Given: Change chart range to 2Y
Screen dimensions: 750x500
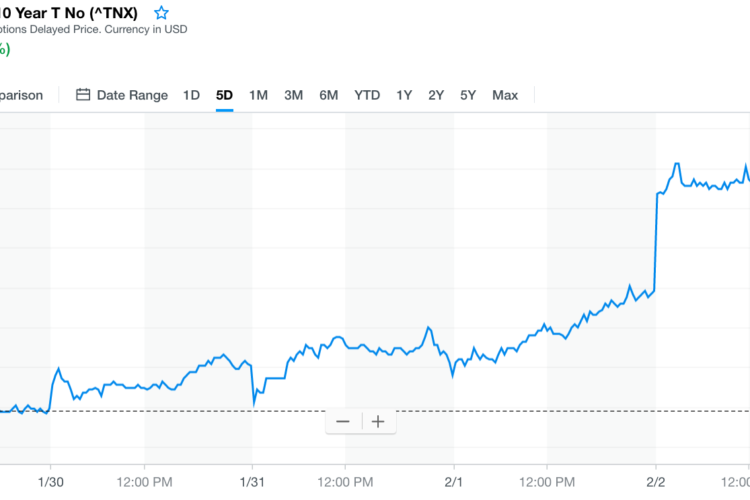Looking at the screenshot, I should tap(436, 95).
